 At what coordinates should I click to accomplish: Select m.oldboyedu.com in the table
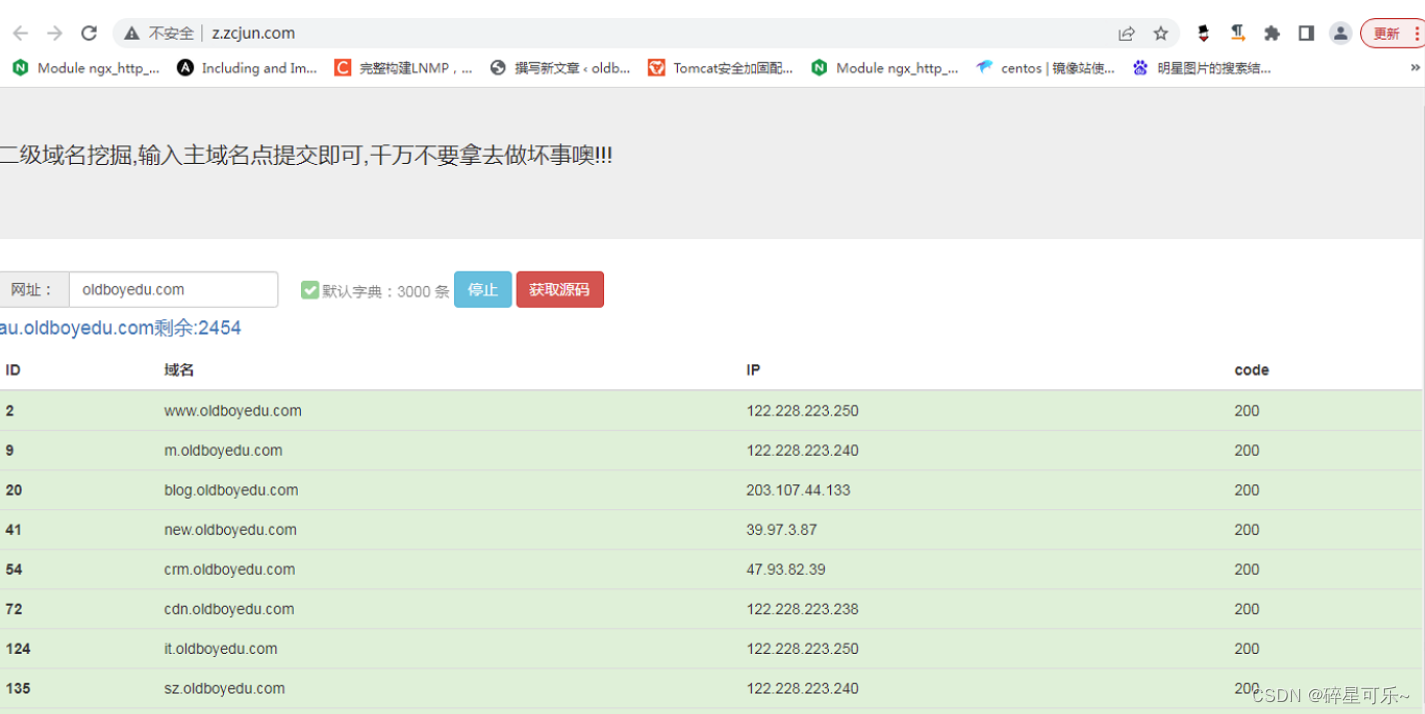pos(223,451)
